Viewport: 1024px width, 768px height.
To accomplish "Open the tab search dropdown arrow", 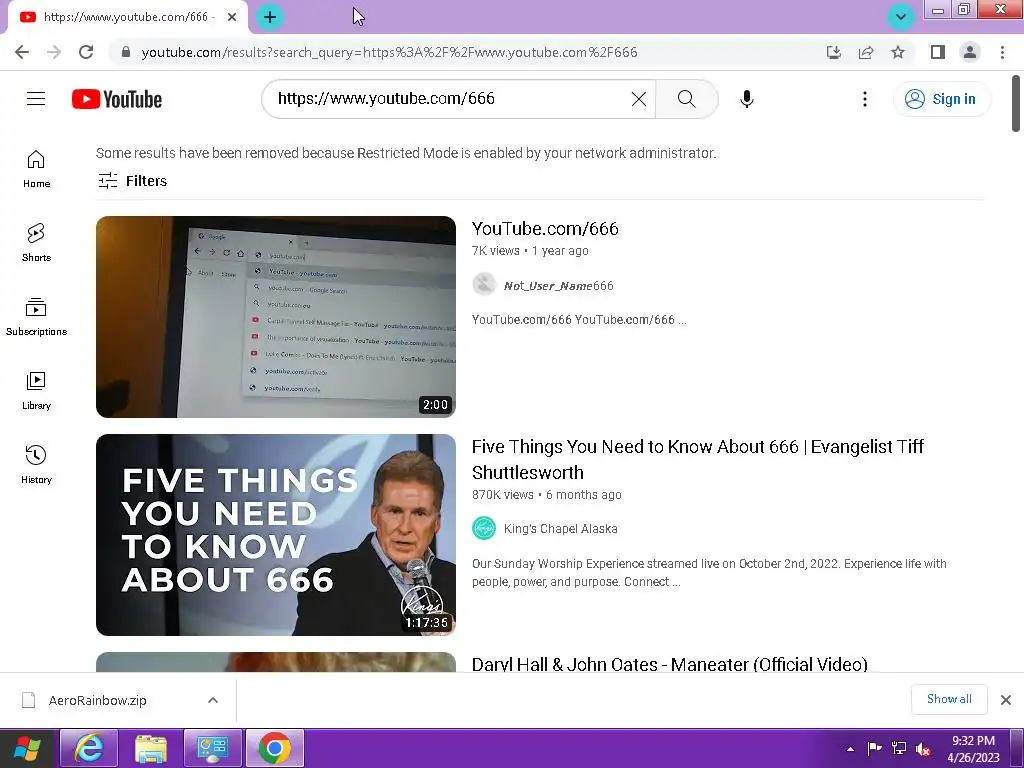I will 901,17.
